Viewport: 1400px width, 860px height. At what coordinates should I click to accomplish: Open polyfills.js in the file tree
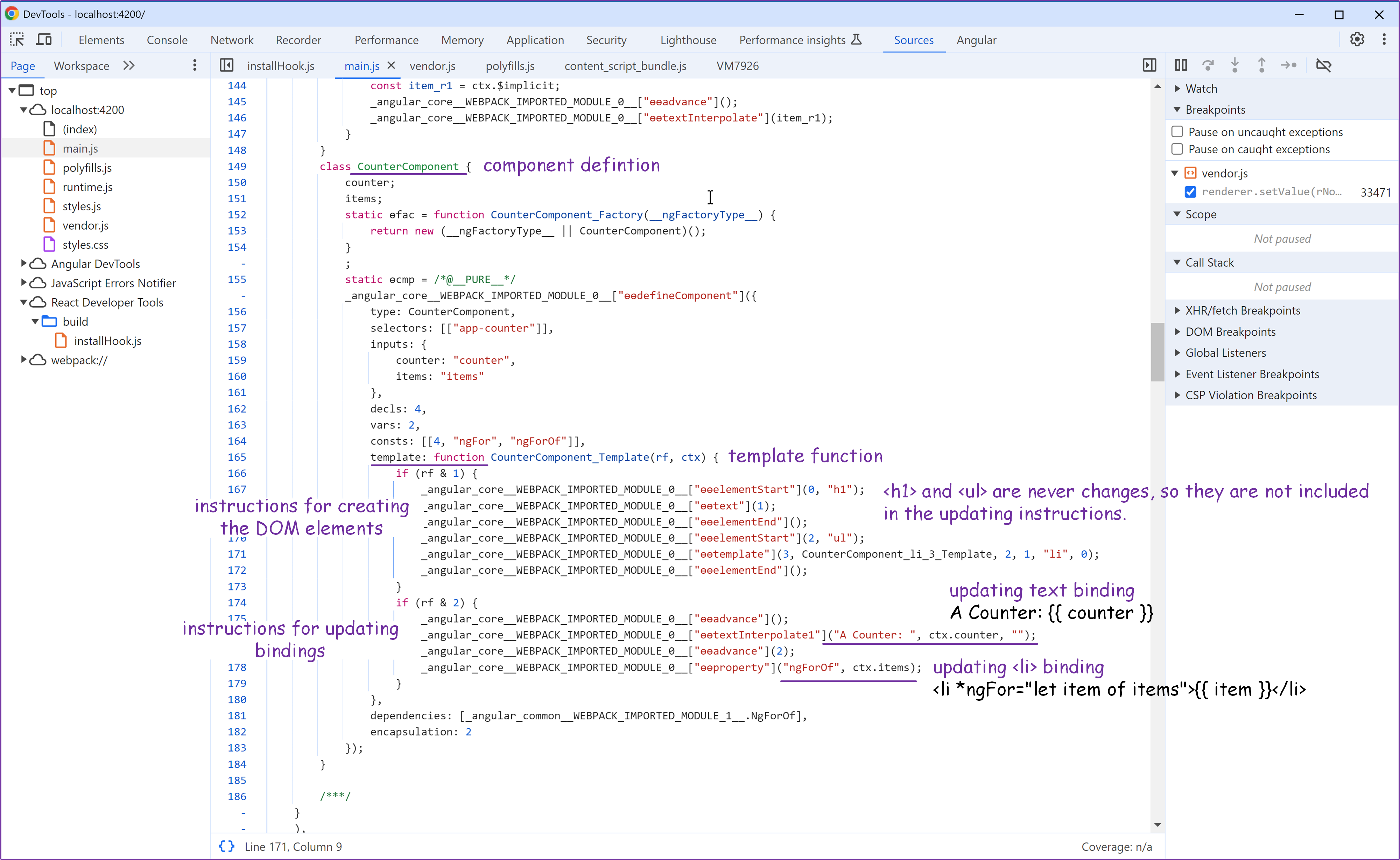click(87, 168)
